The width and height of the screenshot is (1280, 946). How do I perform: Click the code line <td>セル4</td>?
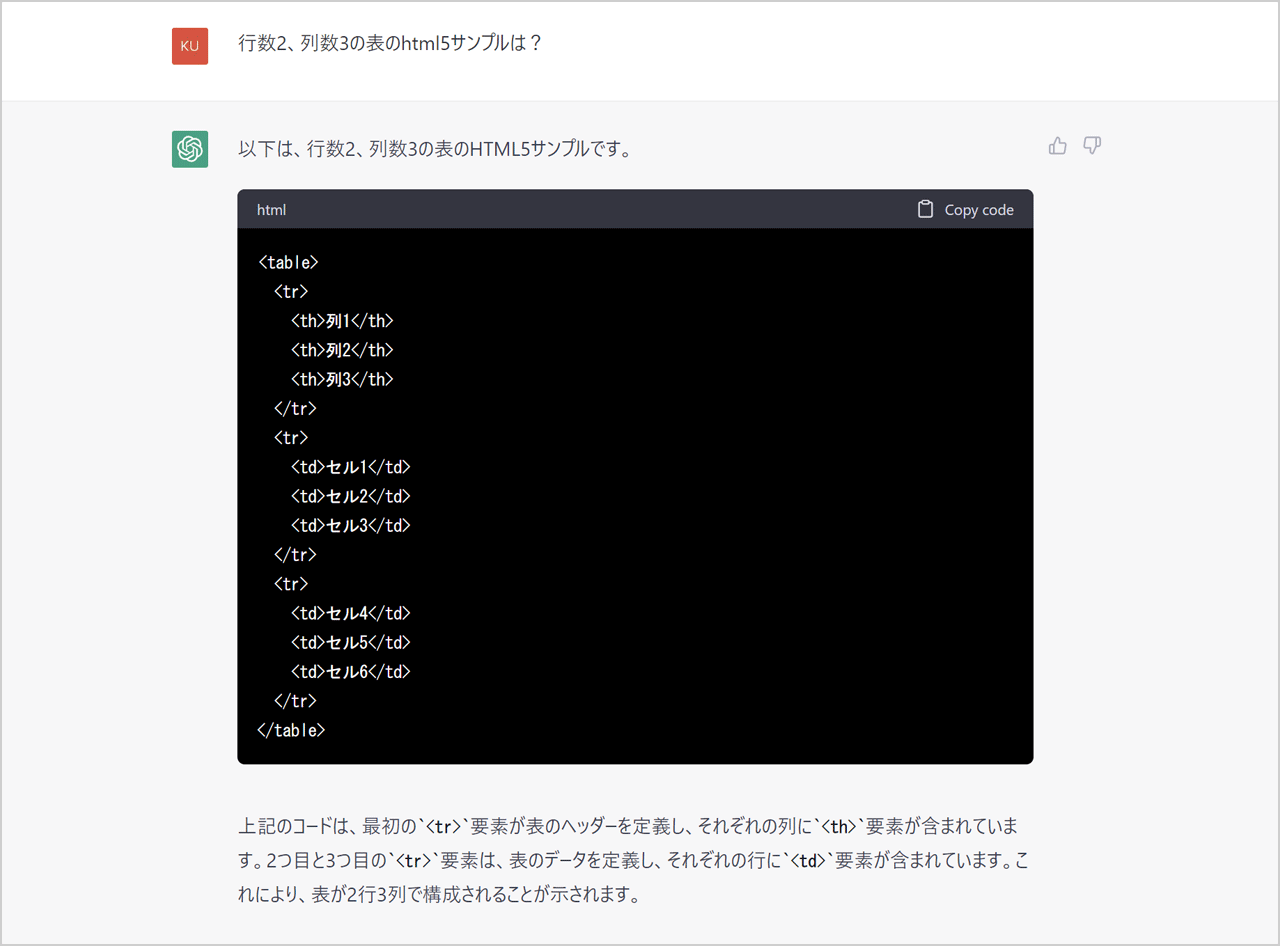(350, 613)
